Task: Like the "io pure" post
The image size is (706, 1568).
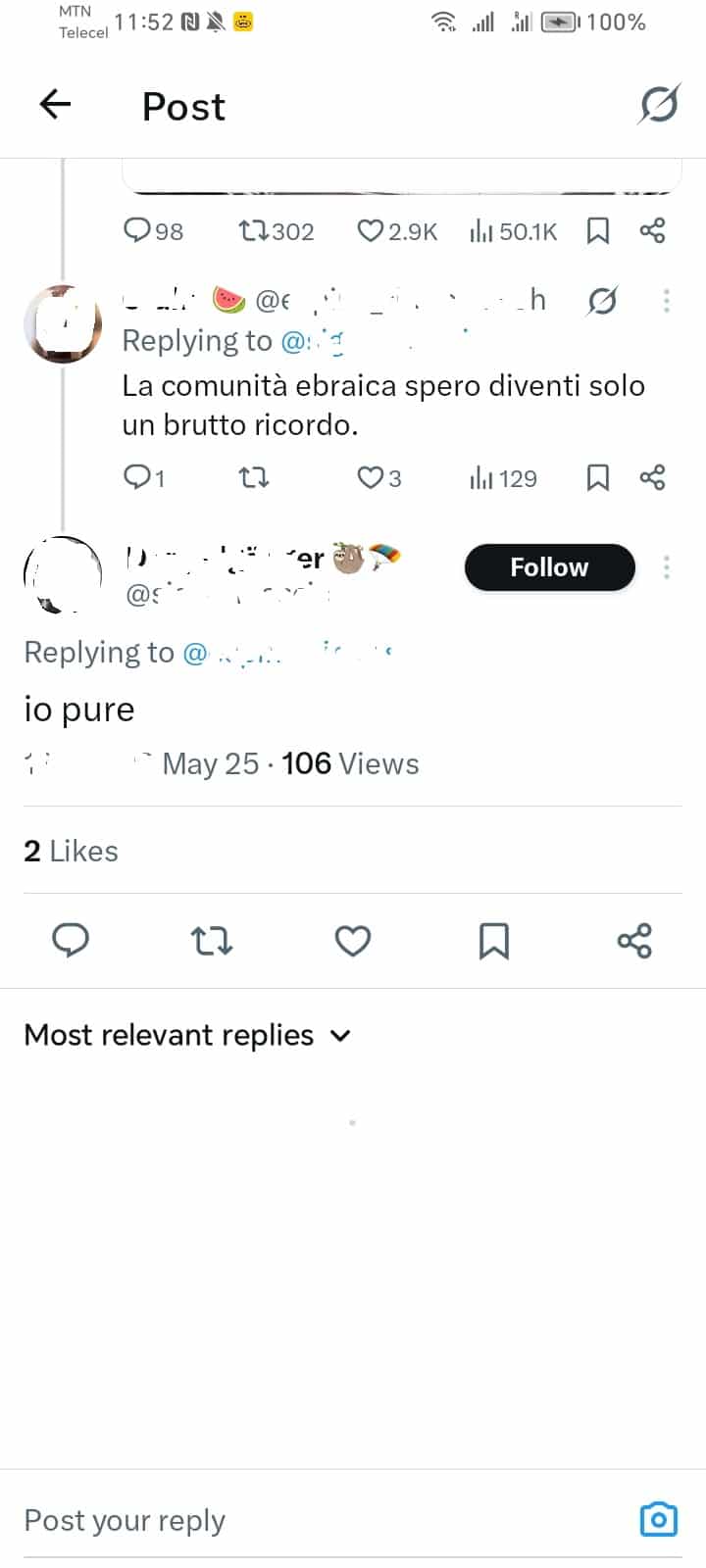Action: point(353,941)
